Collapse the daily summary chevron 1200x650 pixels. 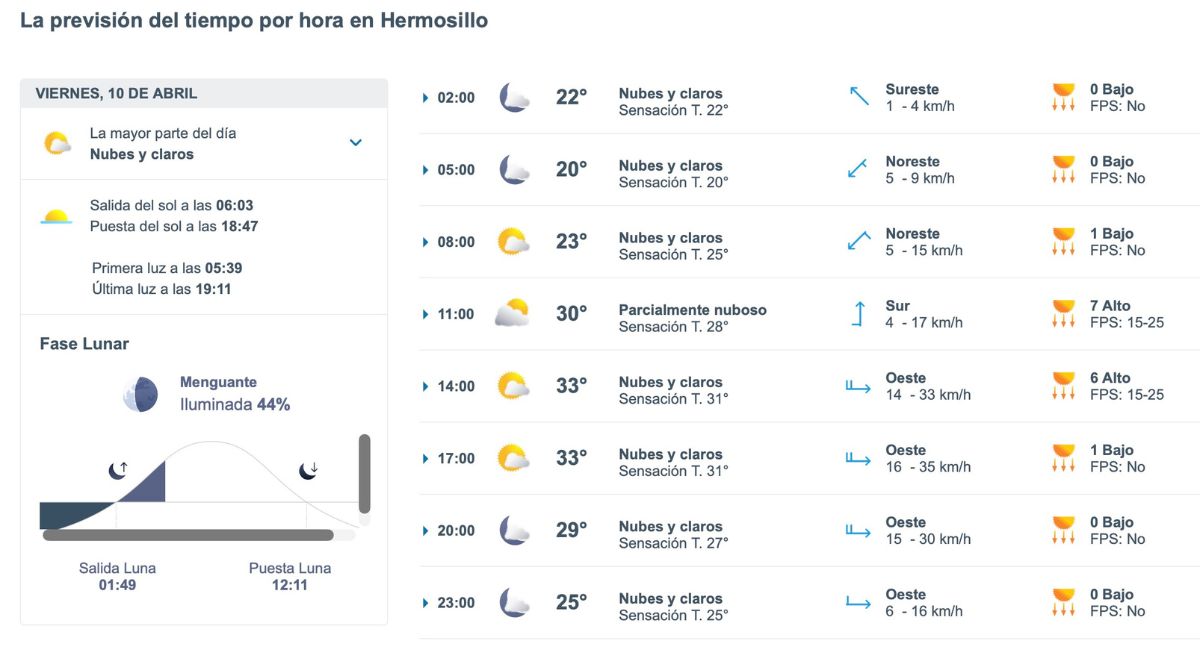coord(355,143)
